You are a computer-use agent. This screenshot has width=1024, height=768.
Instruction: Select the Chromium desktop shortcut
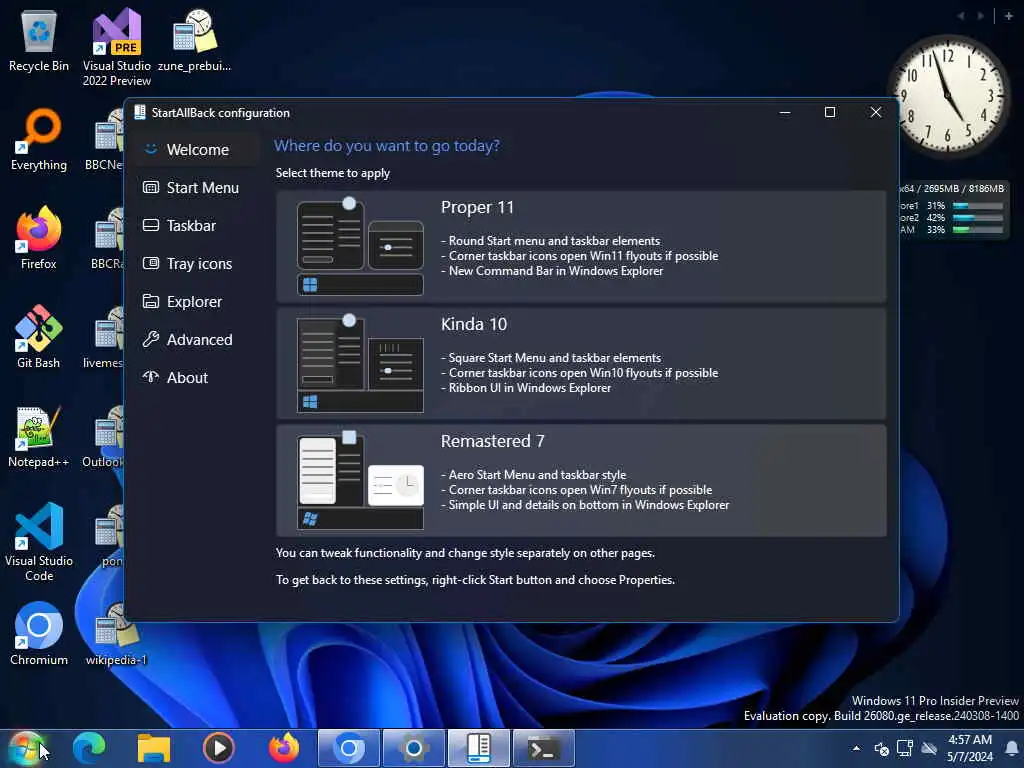click(x=39, y=634)
